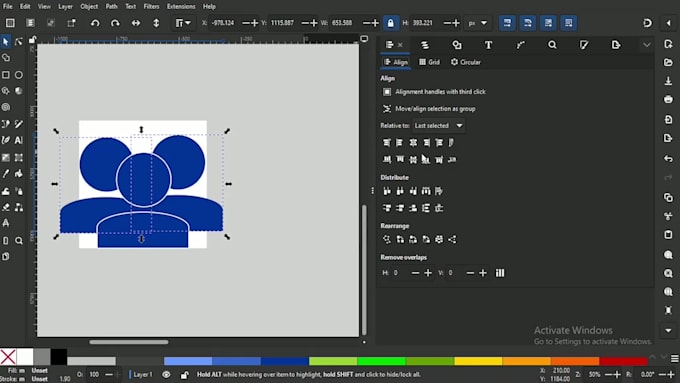Open the align options dropdown in toolbar
The width and height of the screenshot is (680, 383).
coord(183,23)
